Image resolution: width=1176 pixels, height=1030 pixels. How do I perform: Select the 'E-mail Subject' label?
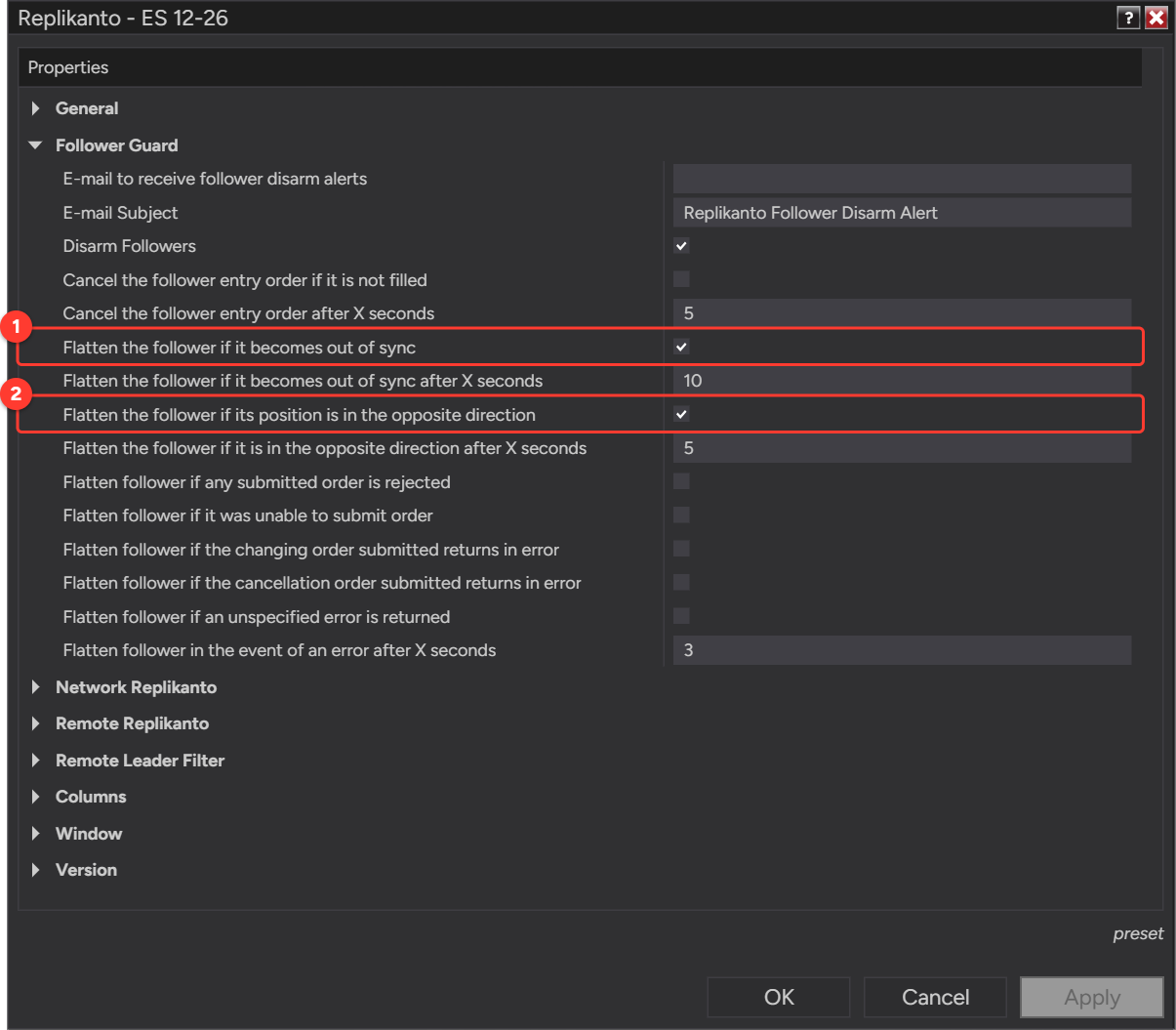pos(120,213)
